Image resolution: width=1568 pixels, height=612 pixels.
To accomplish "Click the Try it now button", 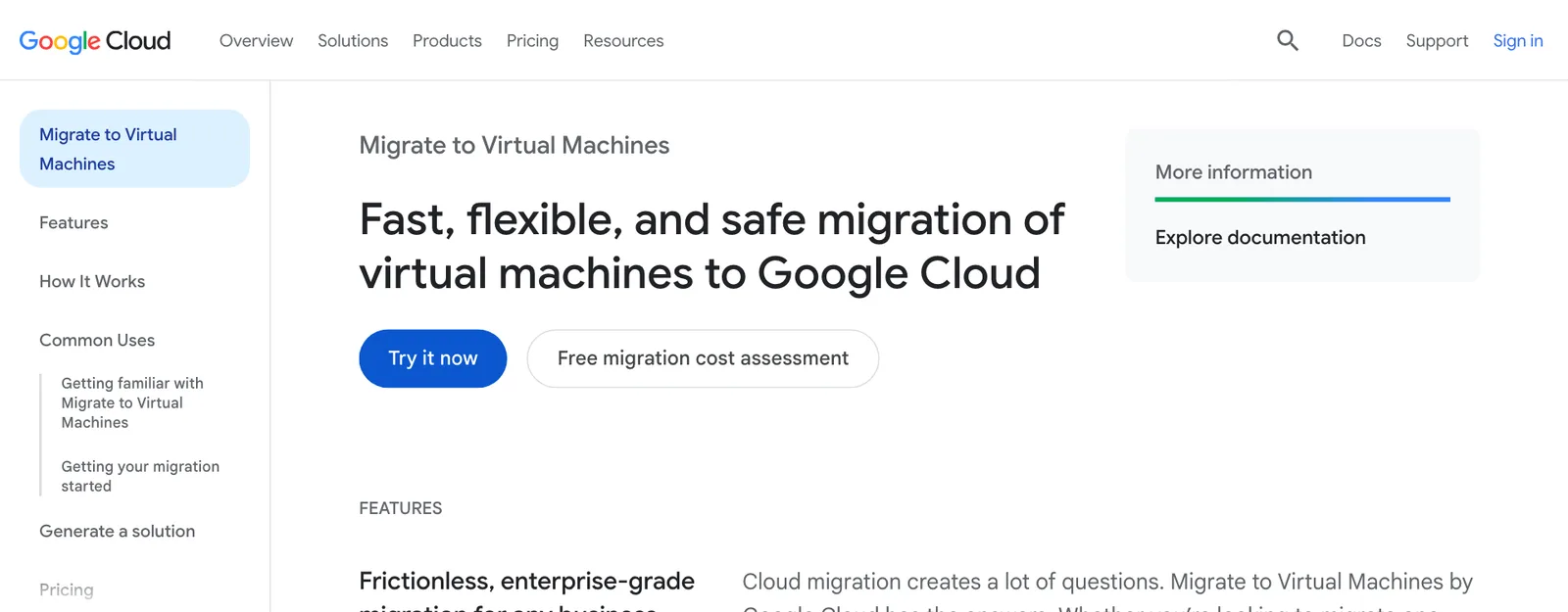I will (433, 358).
